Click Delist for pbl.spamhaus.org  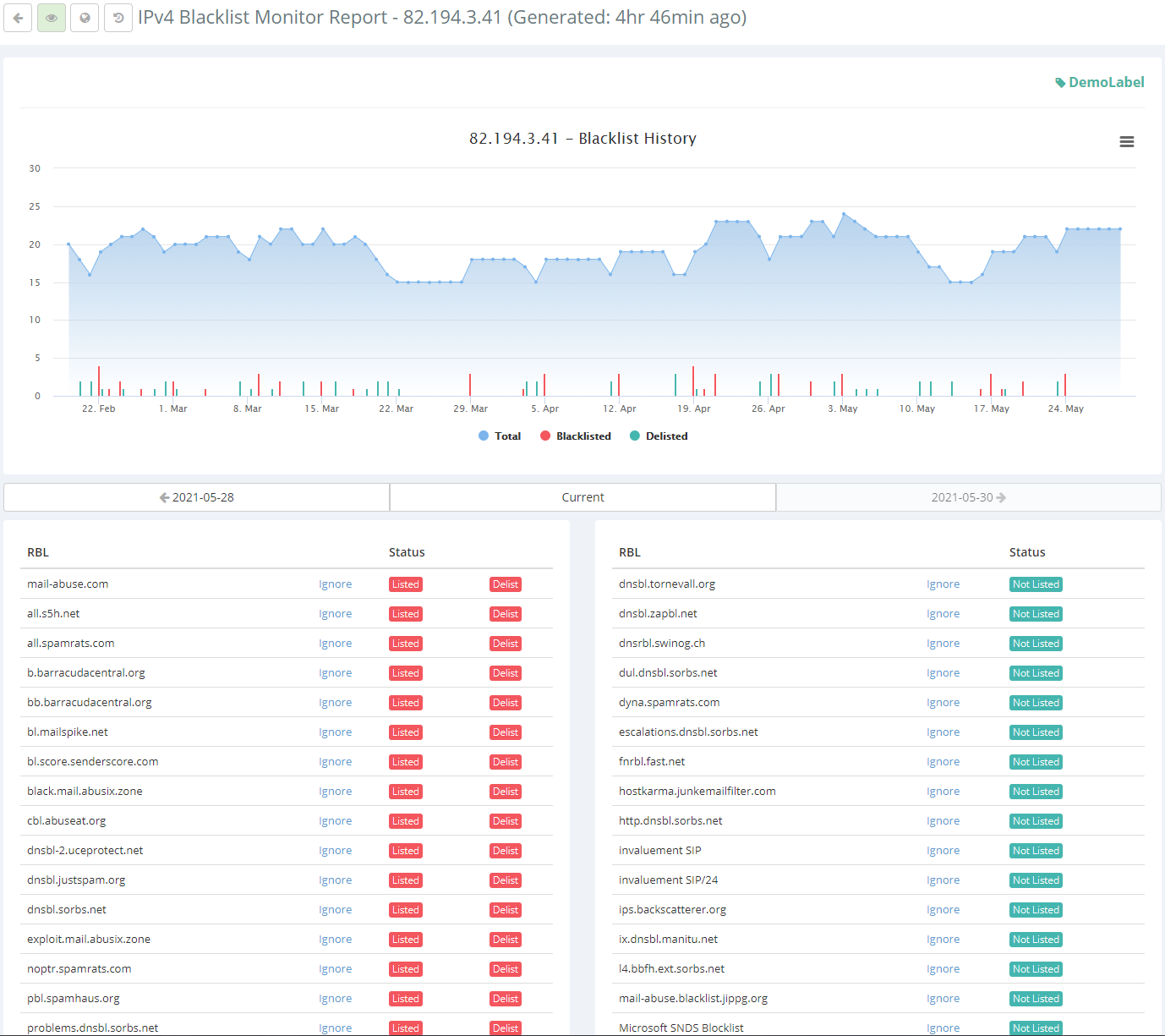505,999
